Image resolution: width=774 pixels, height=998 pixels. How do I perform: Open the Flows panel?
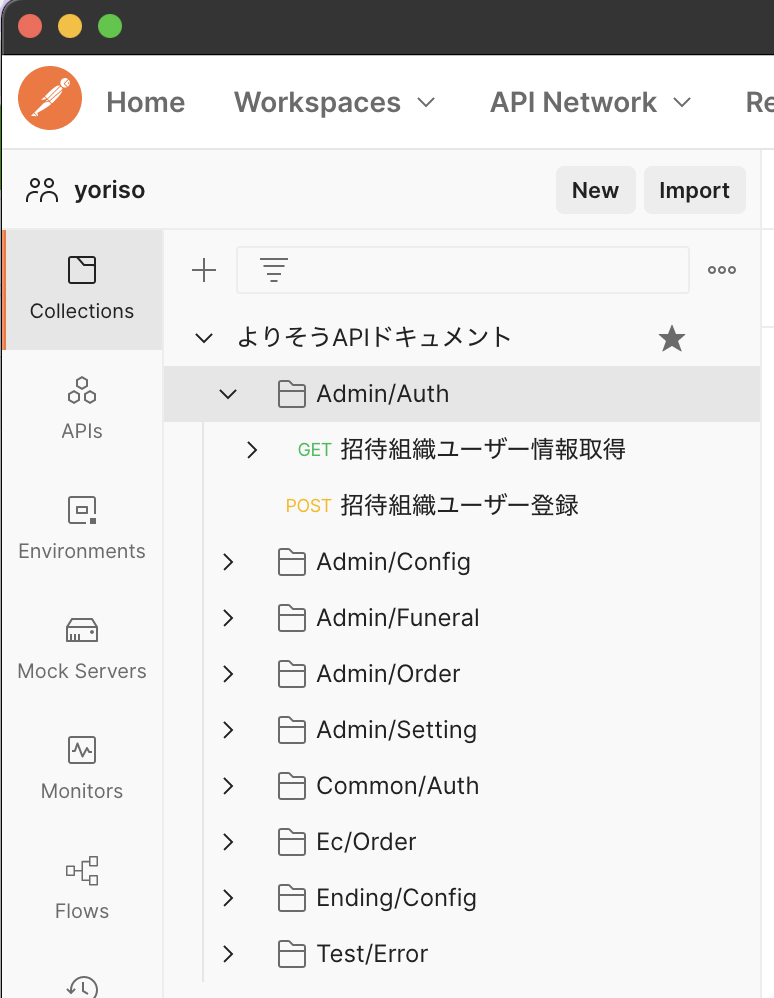click(x=81, y=888)
